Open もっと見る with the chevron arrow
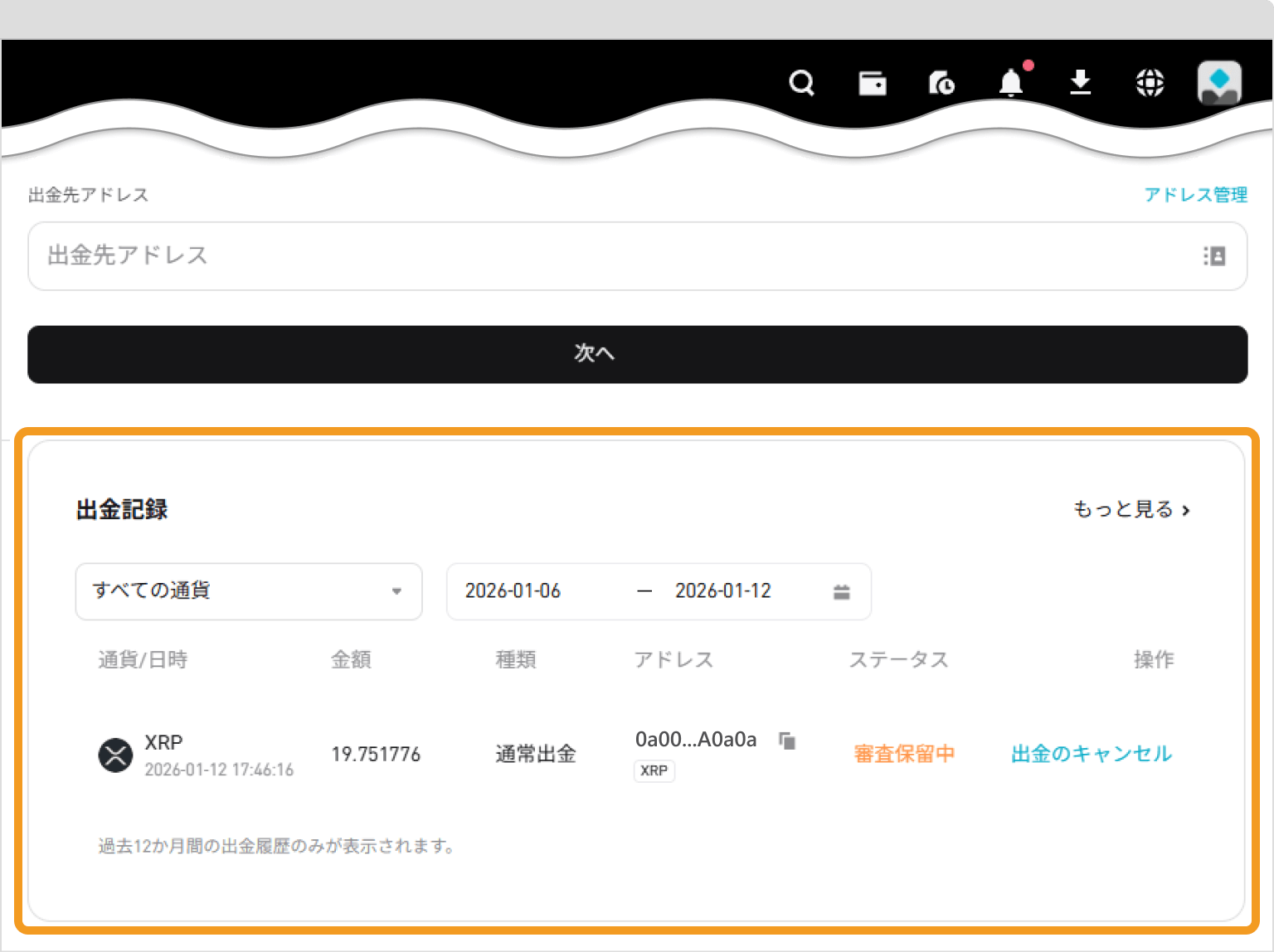 point(1131,509)
